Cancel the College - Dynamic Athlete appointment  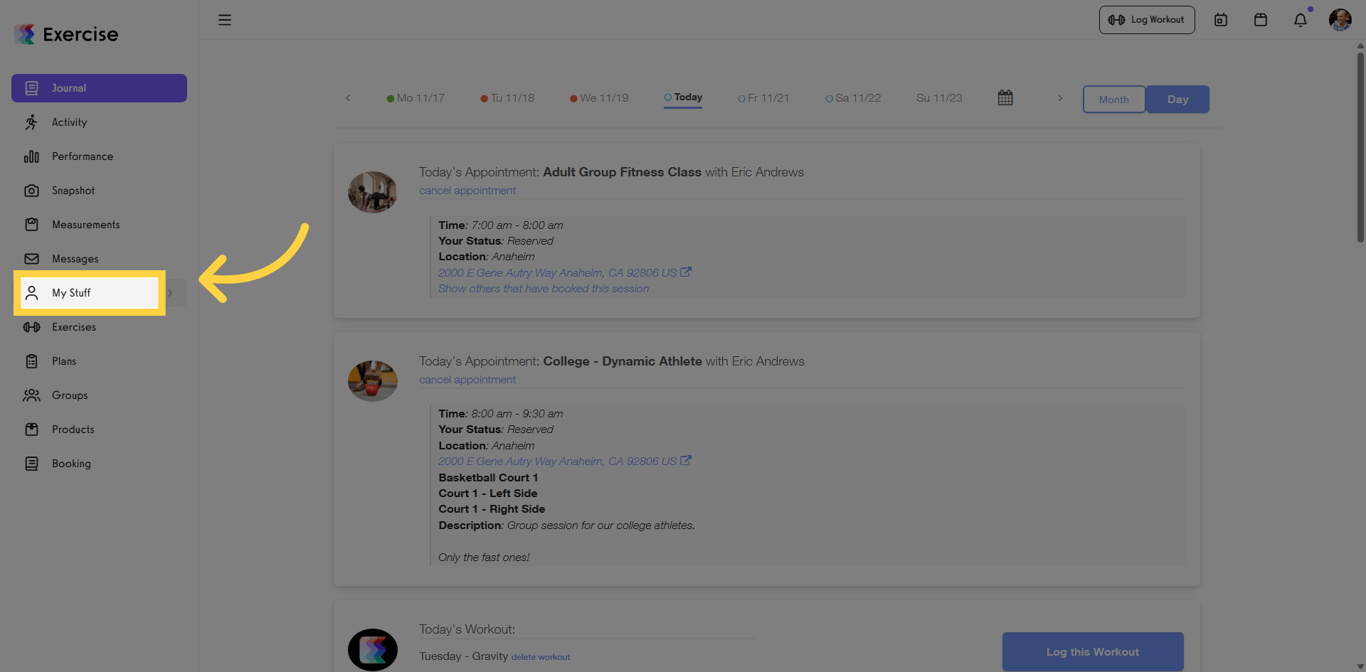pyautogui.click(x=467, y=379)
